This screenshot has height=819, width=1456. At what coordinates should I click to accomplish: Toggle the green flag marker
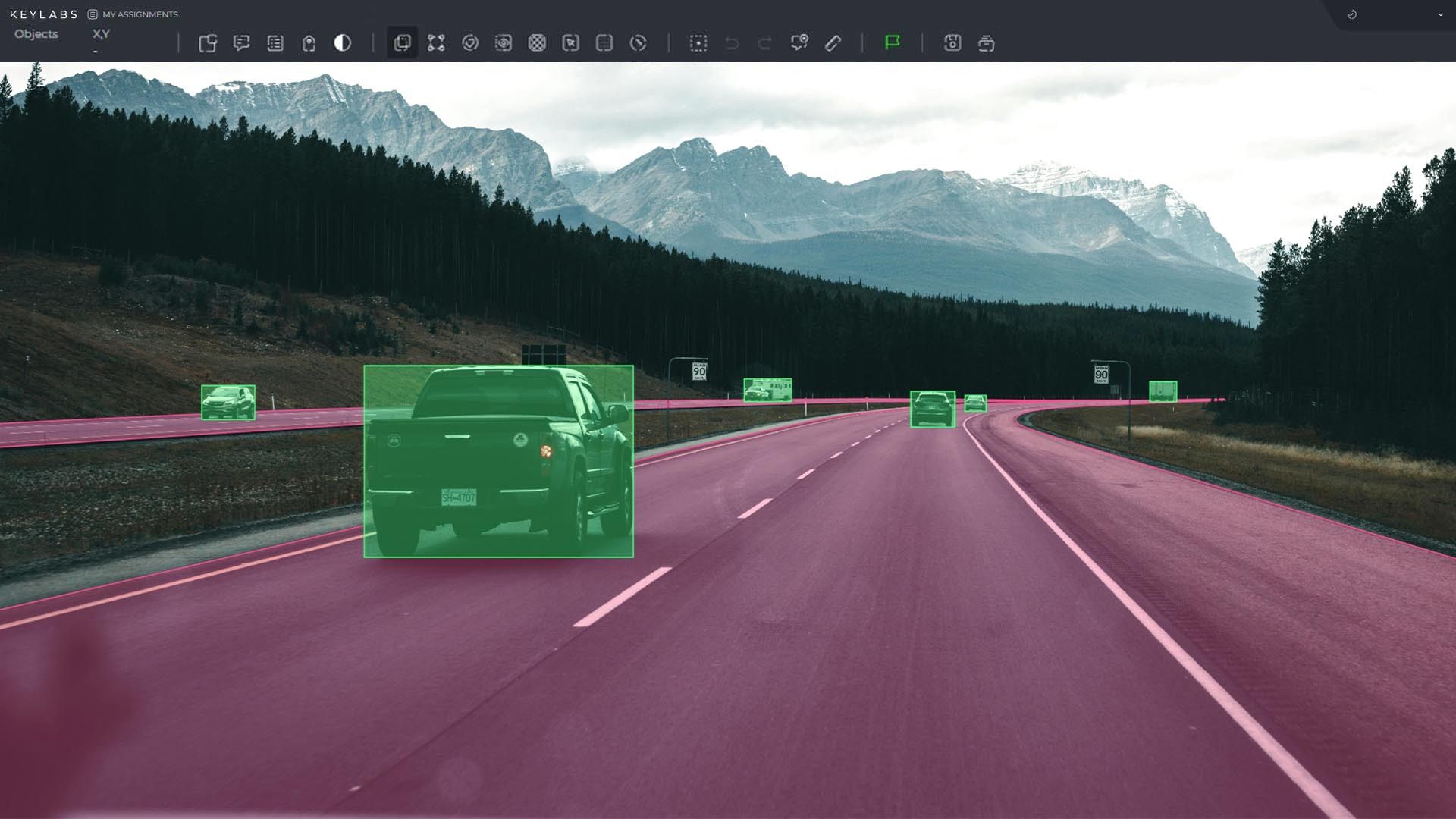pyautogui.click(x=893, y=43)
